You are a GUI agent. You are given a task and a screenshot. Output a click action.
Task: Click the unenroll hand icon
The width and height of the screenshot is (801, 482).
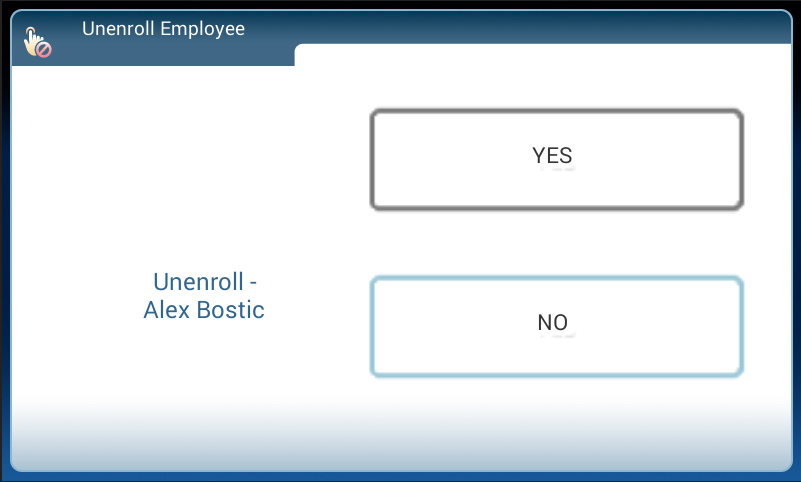pos(37,42)
